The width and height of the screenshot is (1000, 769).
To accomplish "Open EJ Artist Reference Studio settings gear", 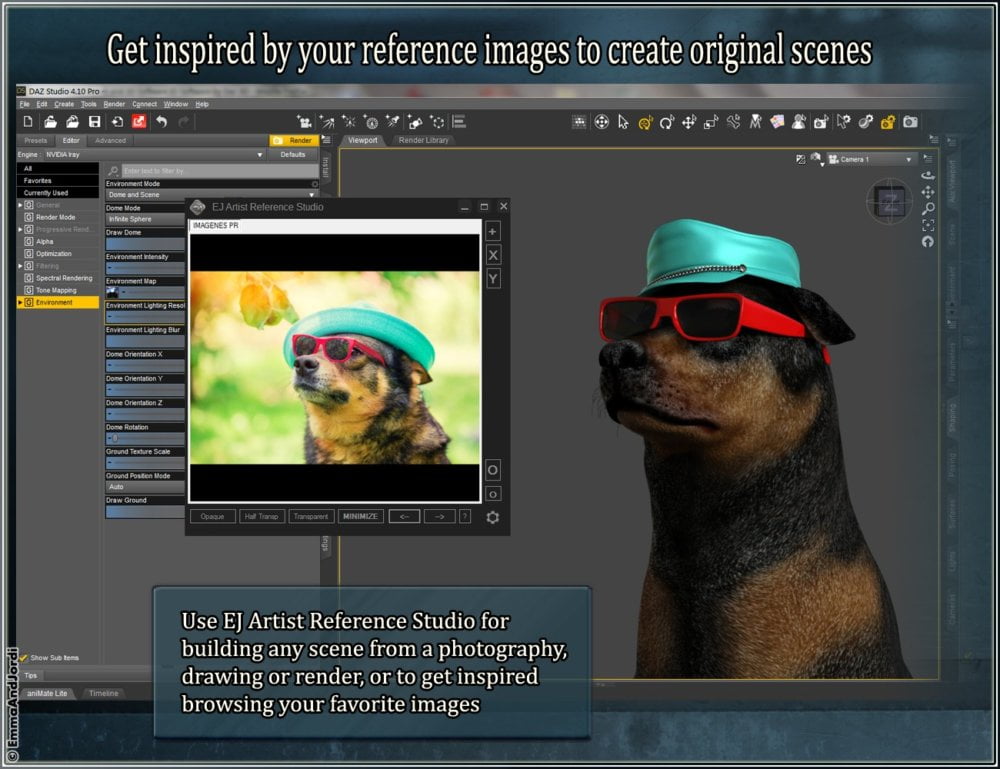I will pos(492,517).
